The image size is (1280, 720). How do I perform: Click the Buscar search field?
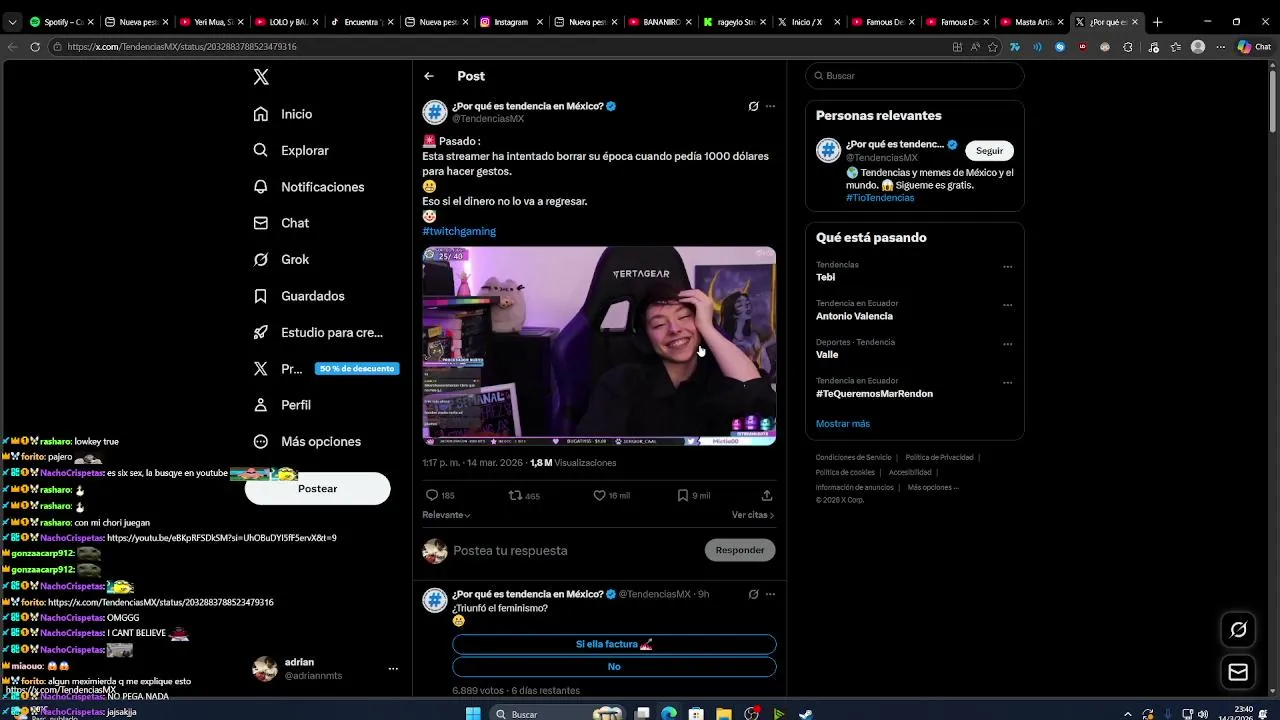click(915, 76)
